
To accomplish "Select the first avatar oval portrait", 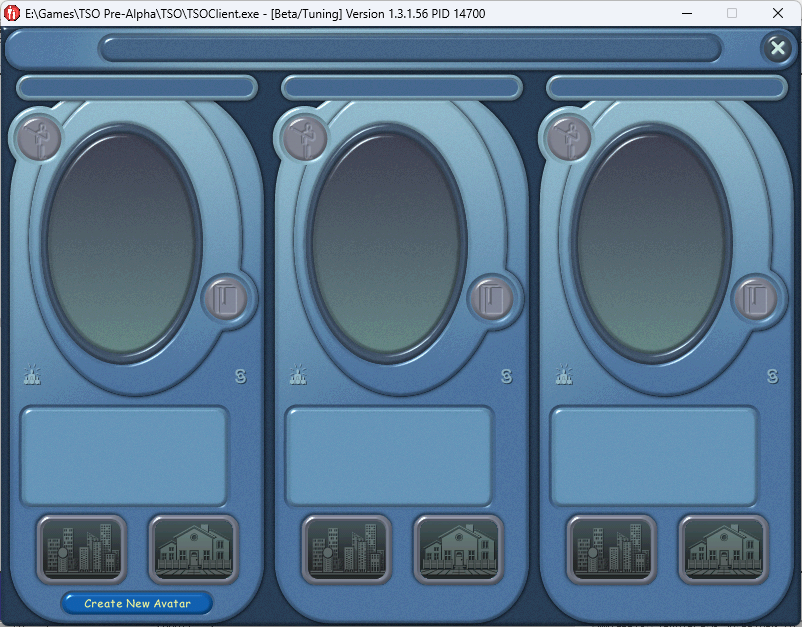I will tap(121, 244).
